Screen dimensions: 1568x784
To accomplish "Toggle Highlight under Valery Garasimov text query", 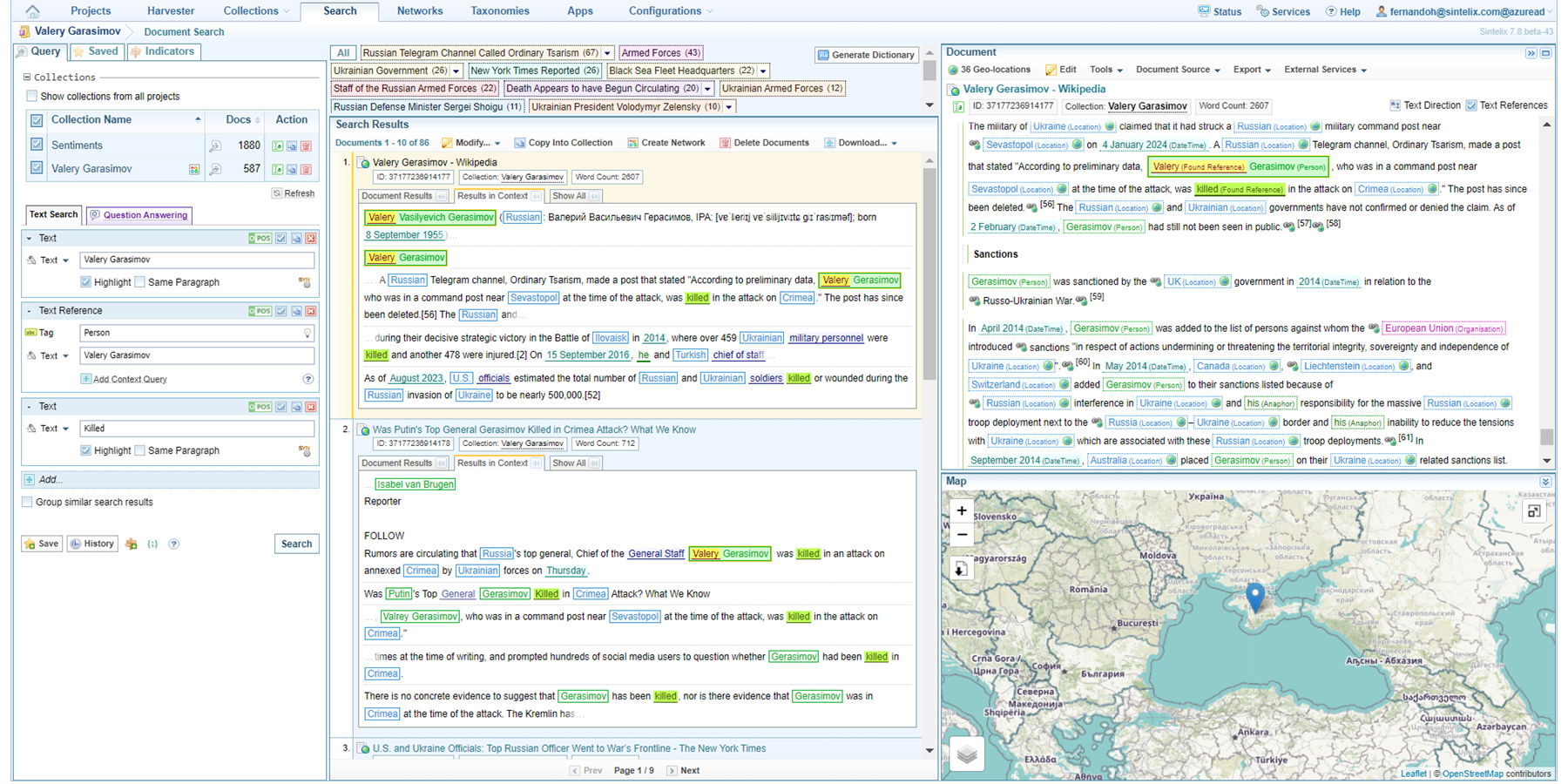I will click(x=85, y=282).
